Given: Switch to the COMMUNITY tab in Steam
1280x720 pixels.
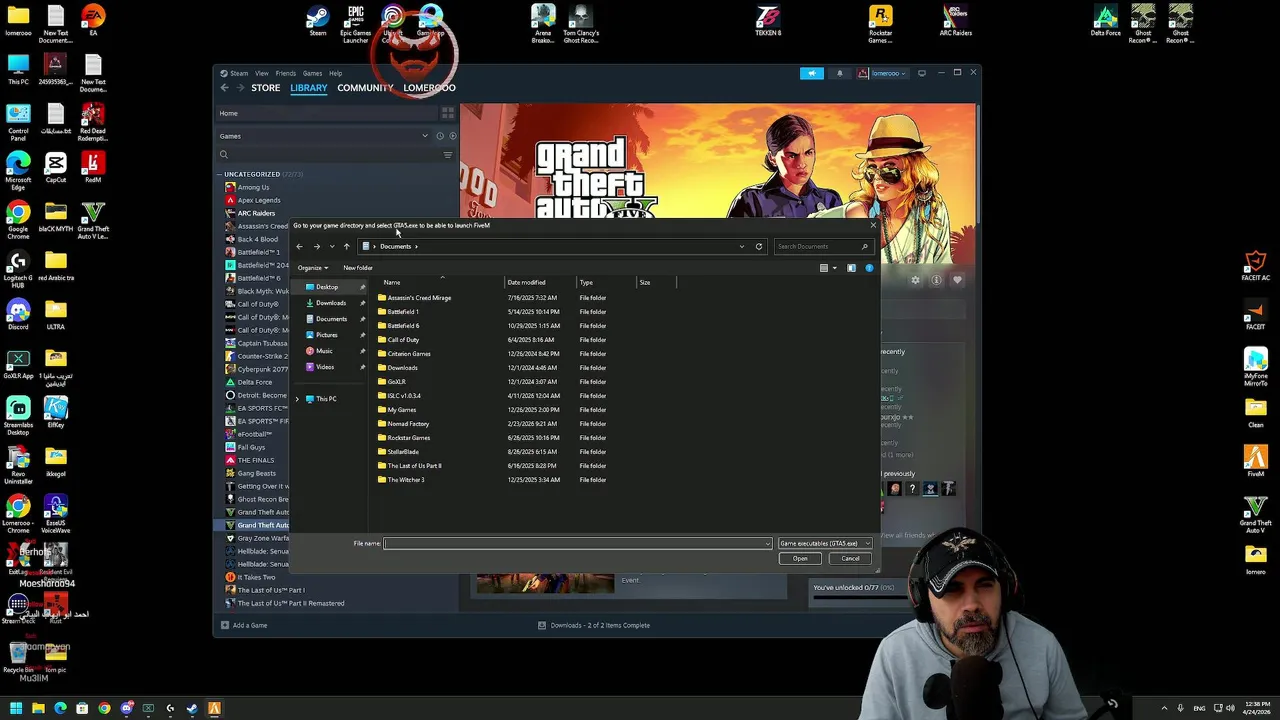Looking at the screenshot, I should coord(365,88).
